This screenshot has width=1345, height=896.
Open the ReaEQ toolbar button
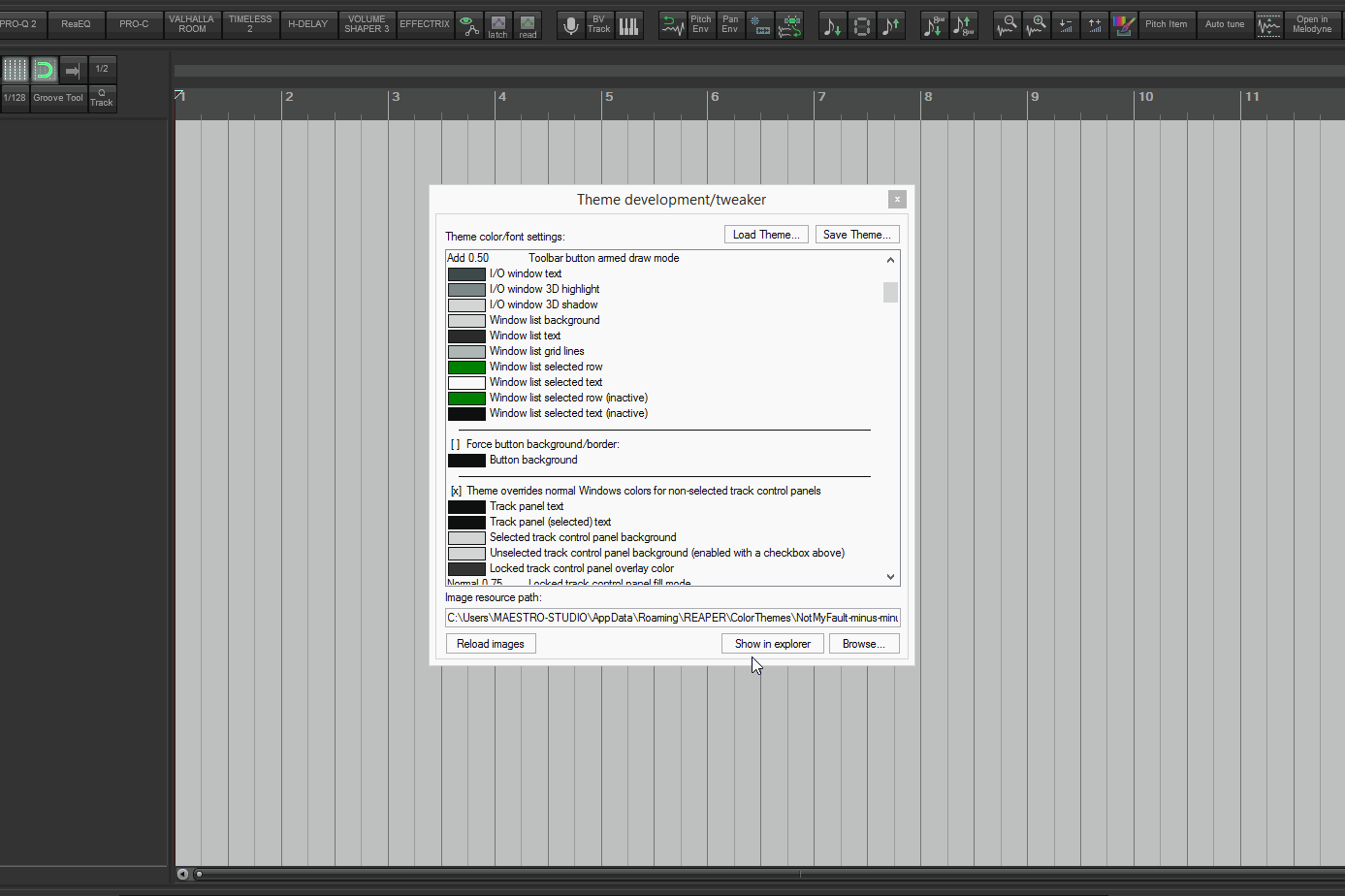76,25
